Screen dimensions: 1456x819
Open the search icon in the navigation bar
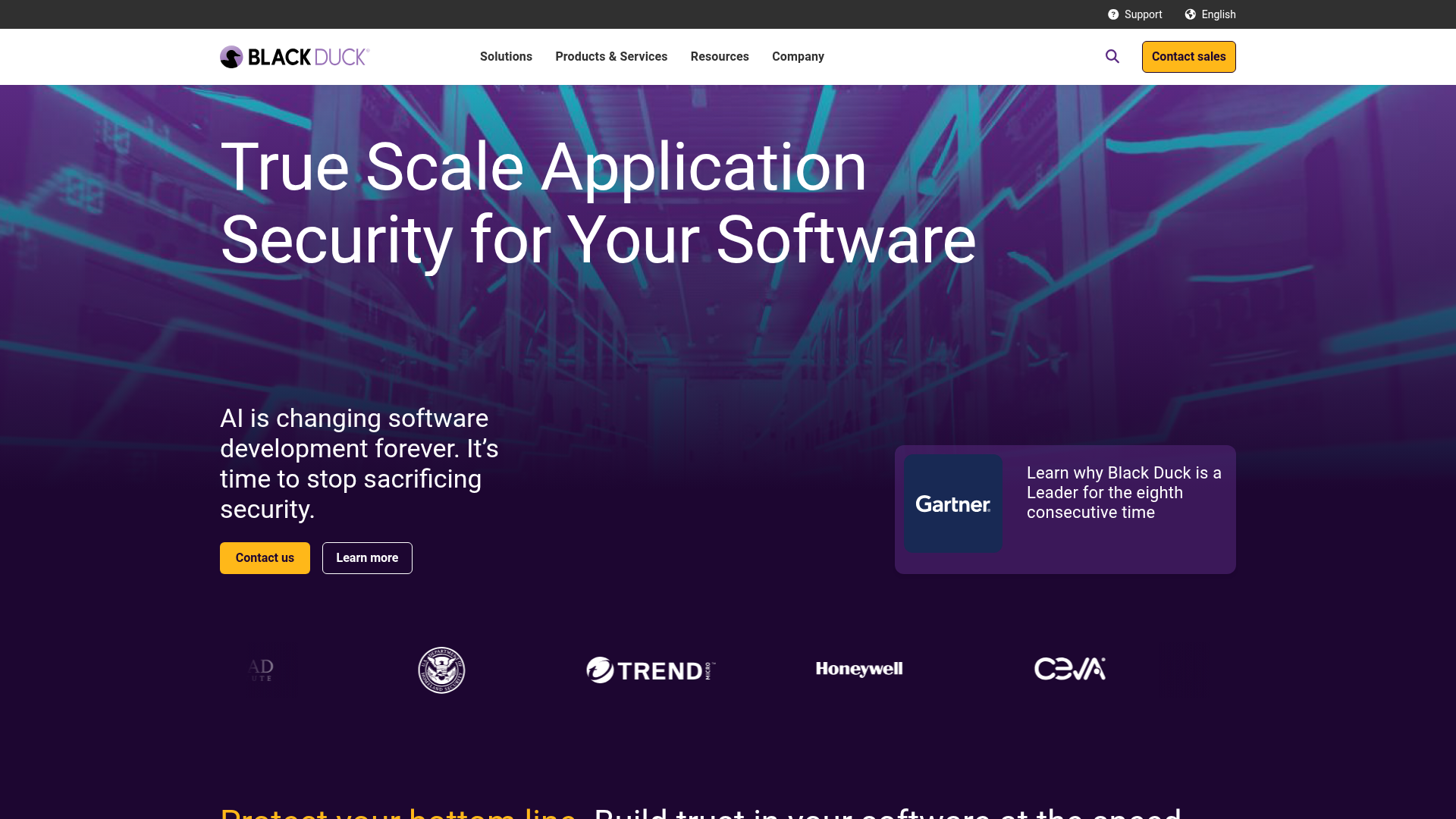pos(1112,56)
